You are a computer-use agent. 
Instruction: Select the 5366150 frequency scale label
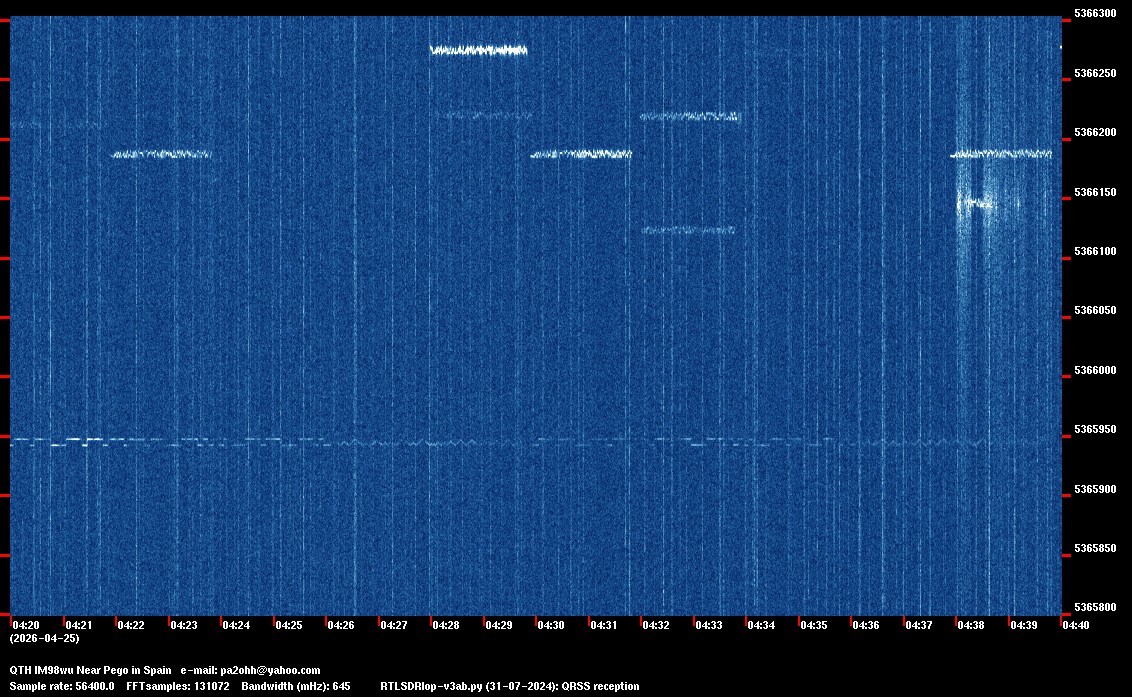(1094, 192)
